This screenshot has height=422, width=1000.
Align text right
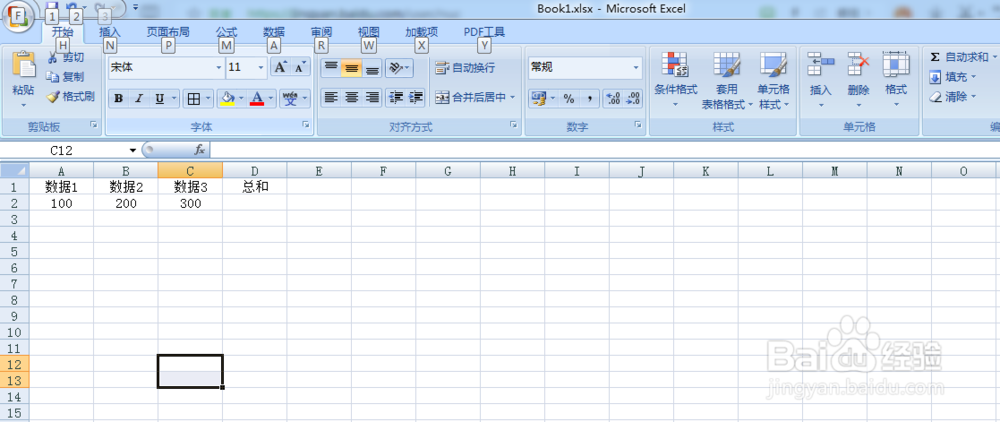coord(372,98)
